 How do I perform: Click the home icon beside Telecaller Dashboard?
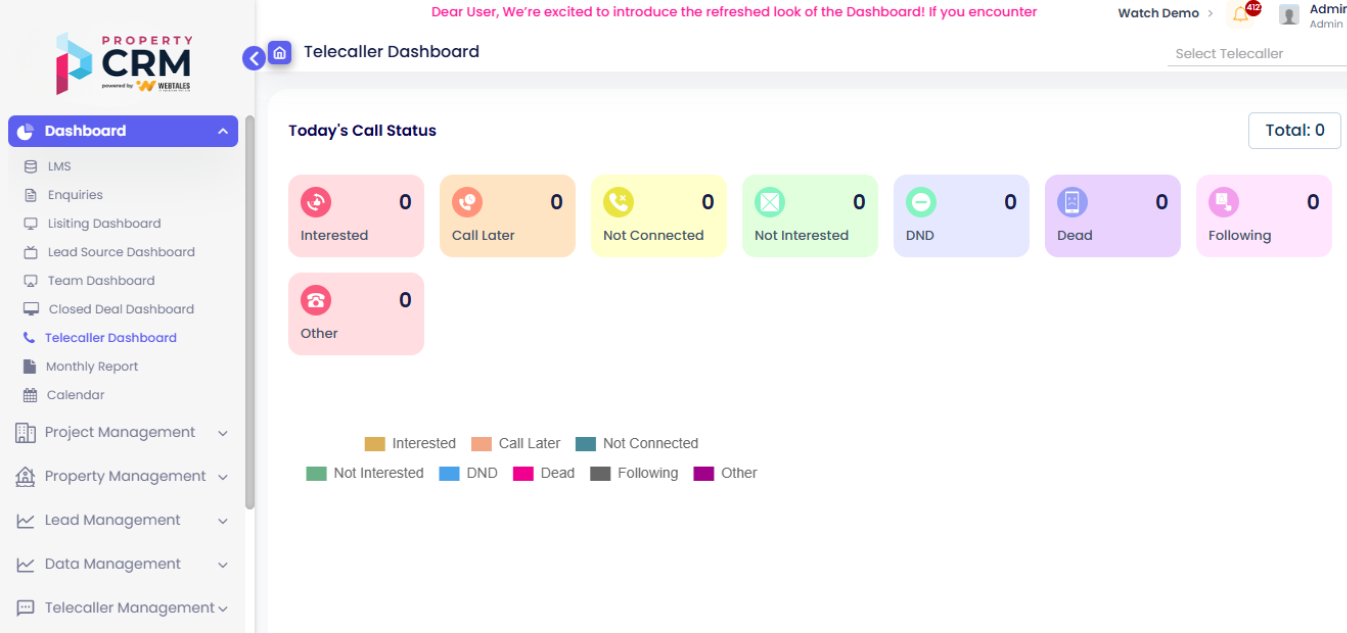[280, 52]
